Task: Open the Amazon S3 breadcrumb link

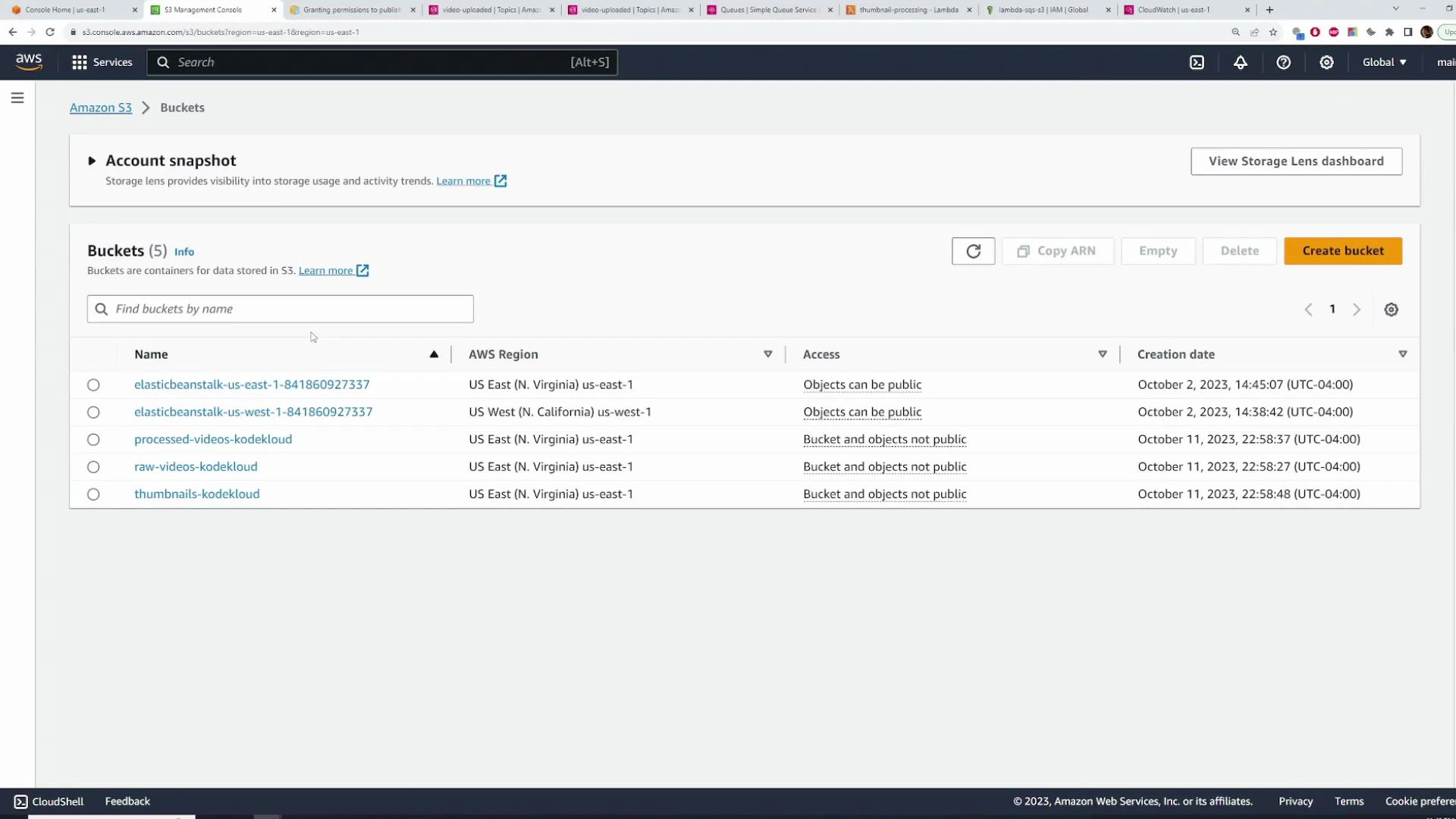Action: point(101,108)
